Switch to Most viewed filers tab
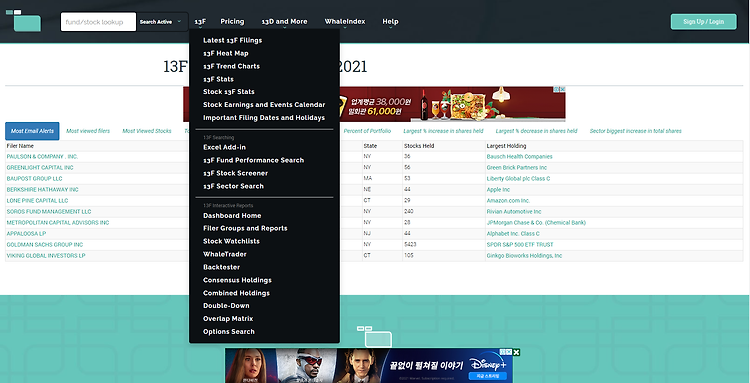This screenshot has width=750, height=383. tap(88, 131)
